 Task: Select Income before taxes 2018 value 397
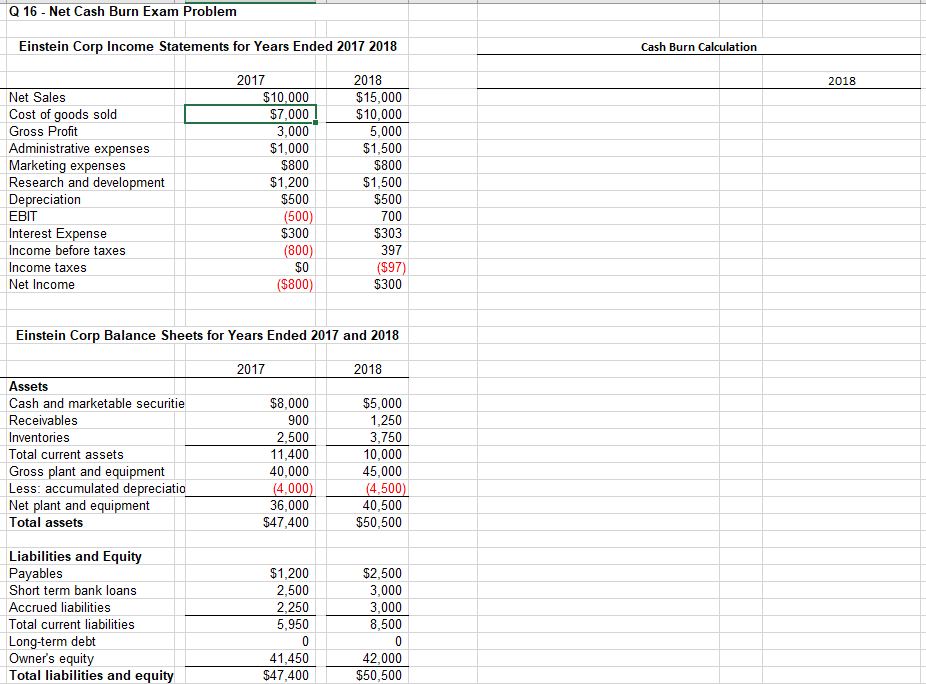coord(392,251)
